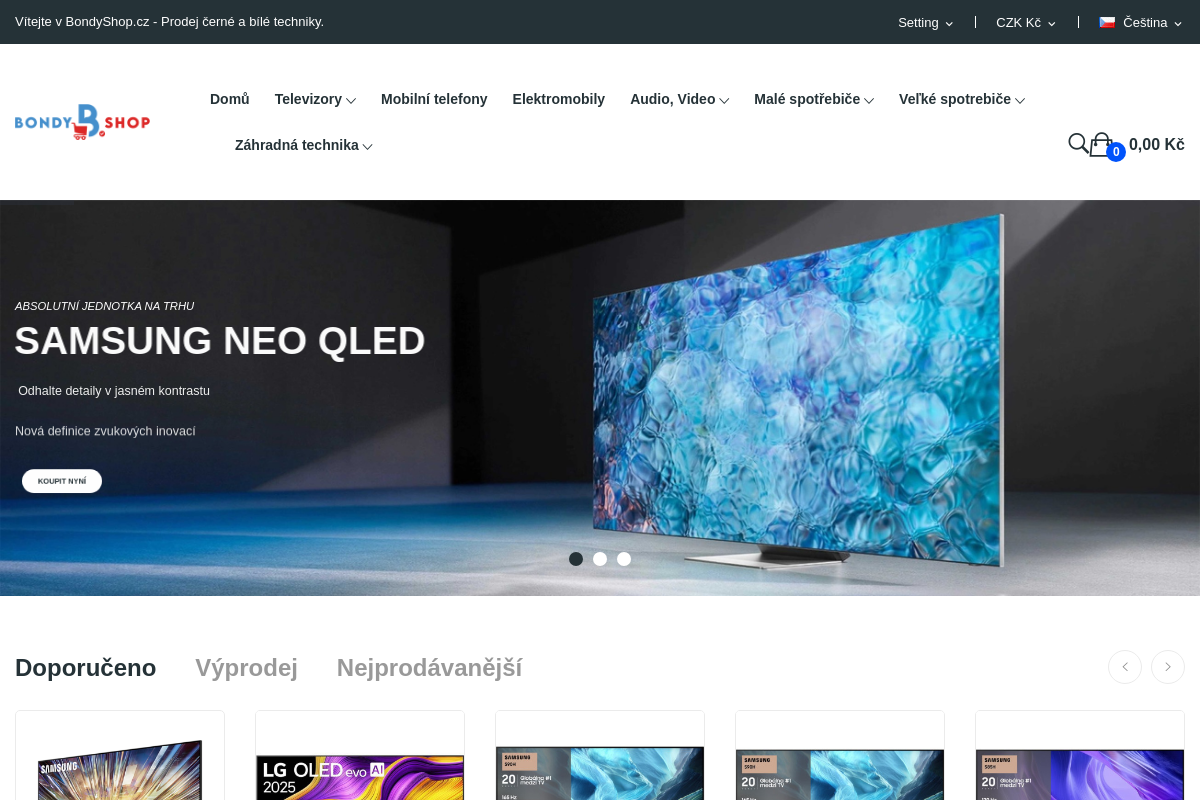Expand the Televizory menu
Image resolution: width=1200 pixels, height=800 pixels.
[315, 99]
